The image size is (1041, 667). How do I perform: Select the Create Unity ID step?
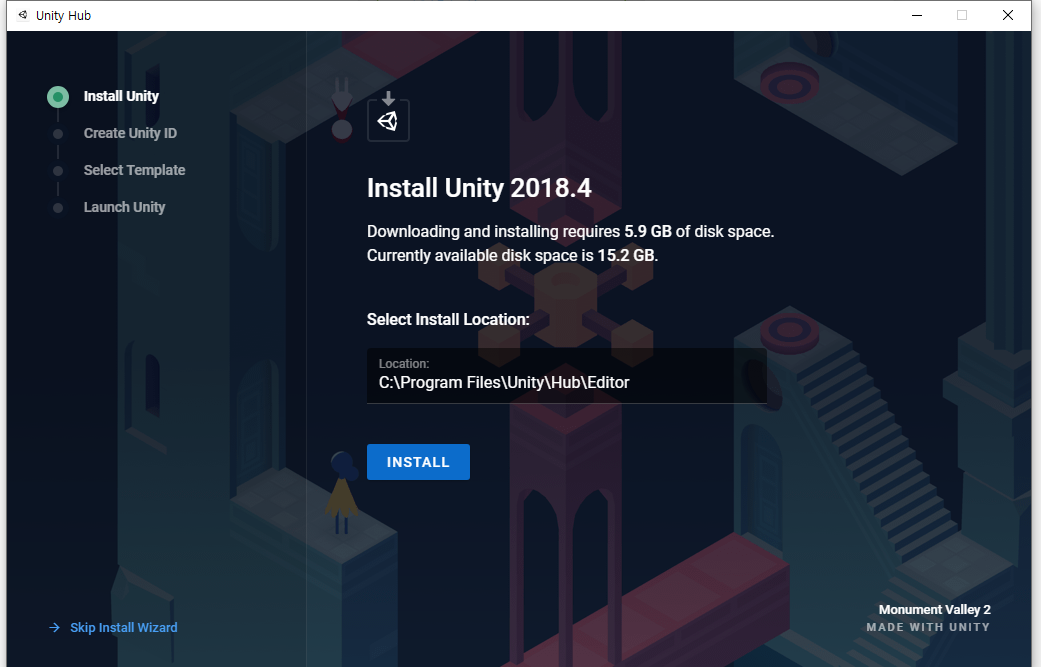click(130, 133)
